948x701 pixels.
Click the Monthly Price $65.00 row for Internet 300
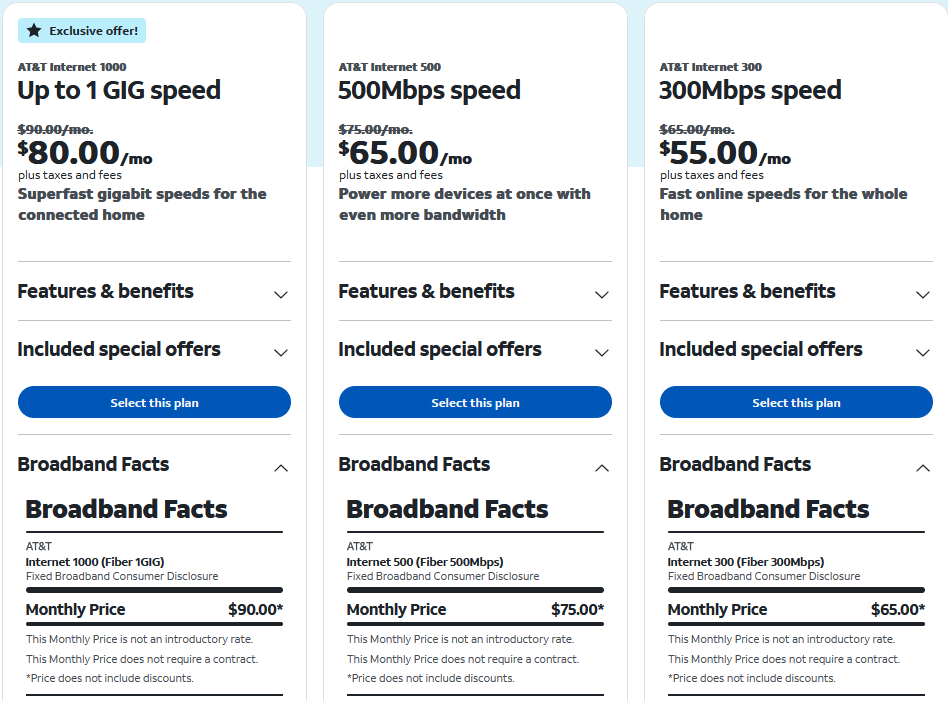coord(796,610)
